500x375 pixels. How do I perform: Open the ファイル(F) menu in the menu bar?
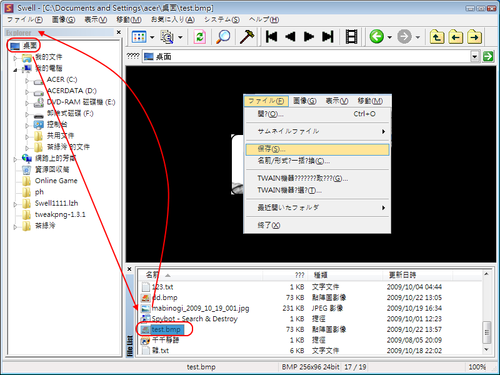pos(25,19)
